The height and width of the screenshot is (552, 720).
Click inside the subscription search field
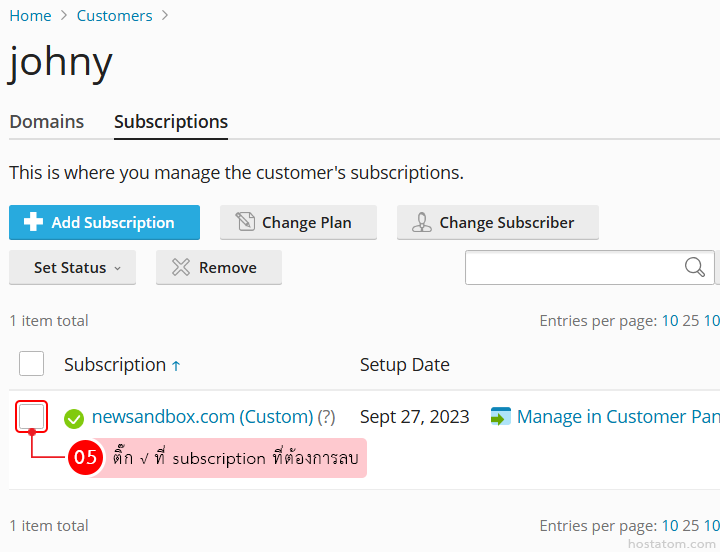coord(574,267)
